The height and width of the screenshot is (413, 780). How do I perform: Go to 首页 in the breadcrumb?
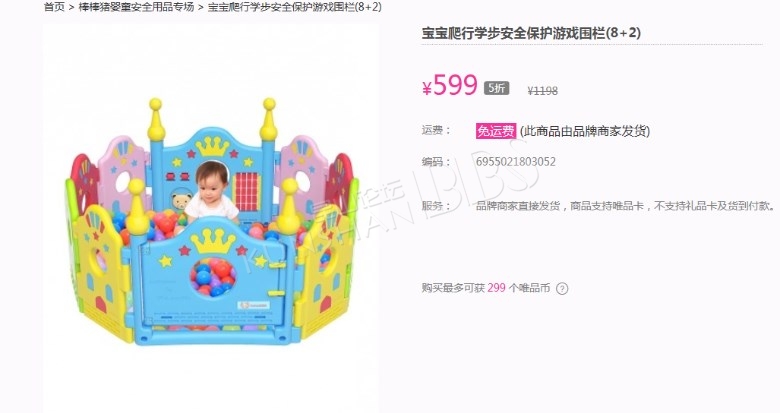pyautogui.click(x=54, y=6)
